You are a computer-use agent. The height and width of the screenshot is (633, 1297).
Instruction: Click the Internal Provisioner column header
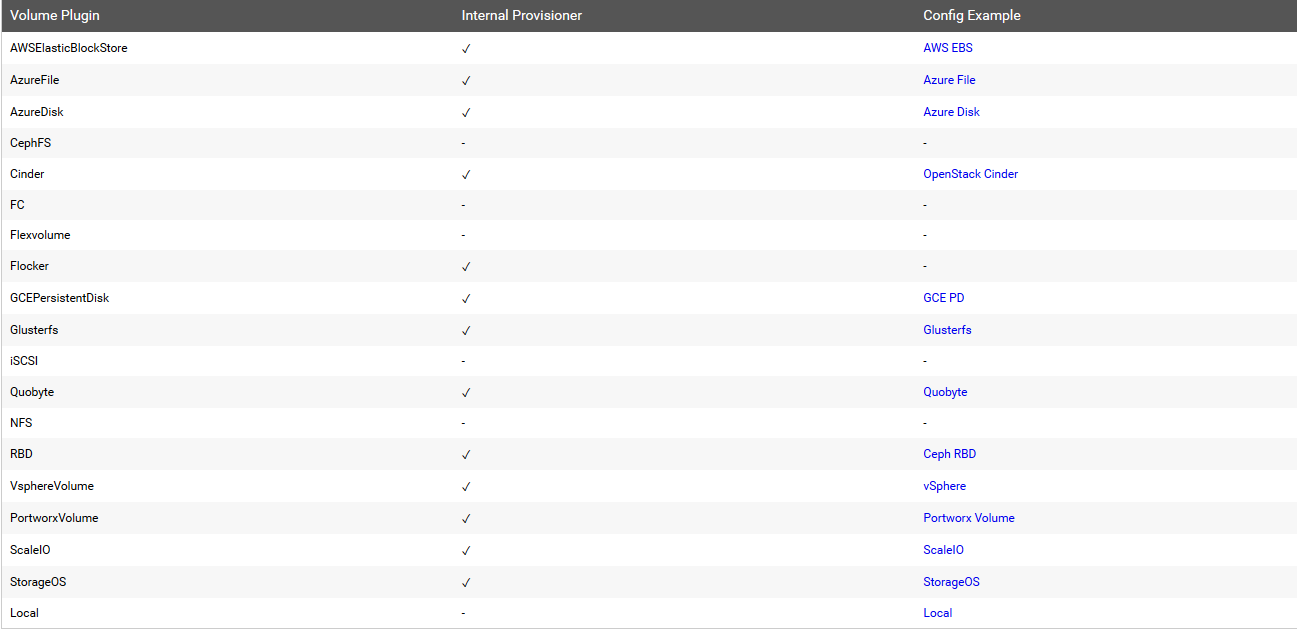click(522, 16)
